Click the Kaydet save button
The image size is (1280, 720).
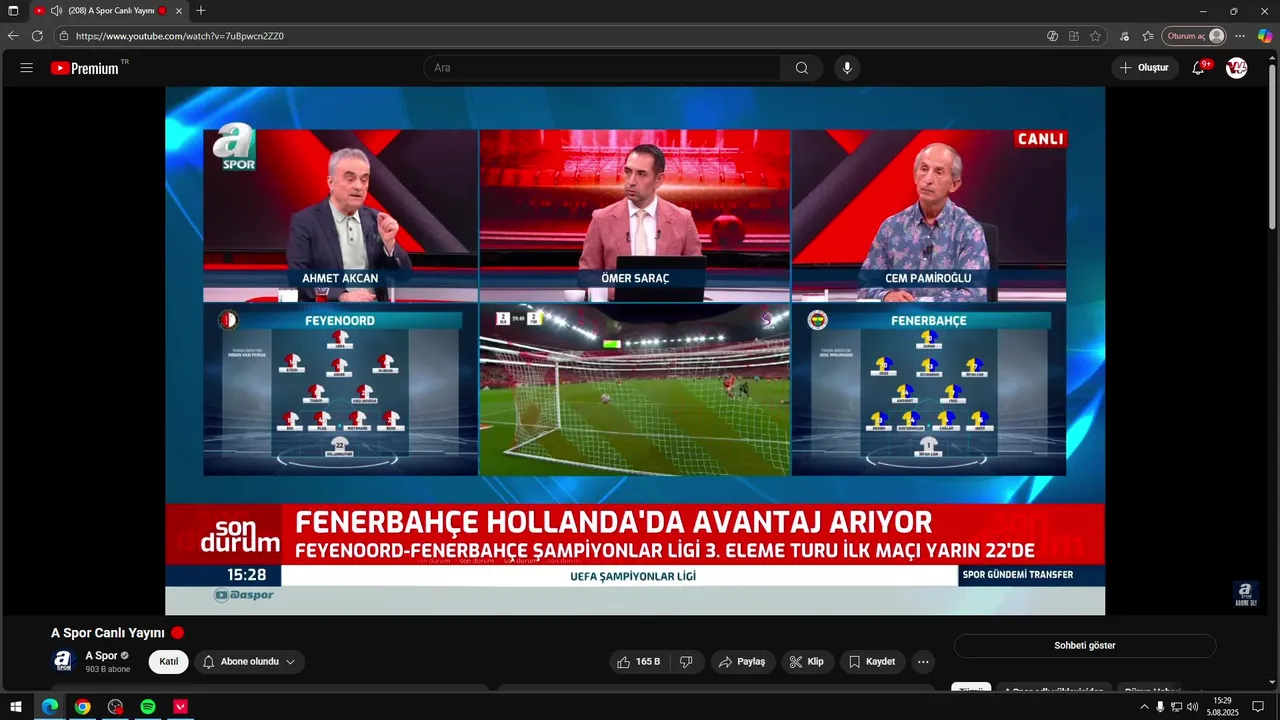(872, 662)
